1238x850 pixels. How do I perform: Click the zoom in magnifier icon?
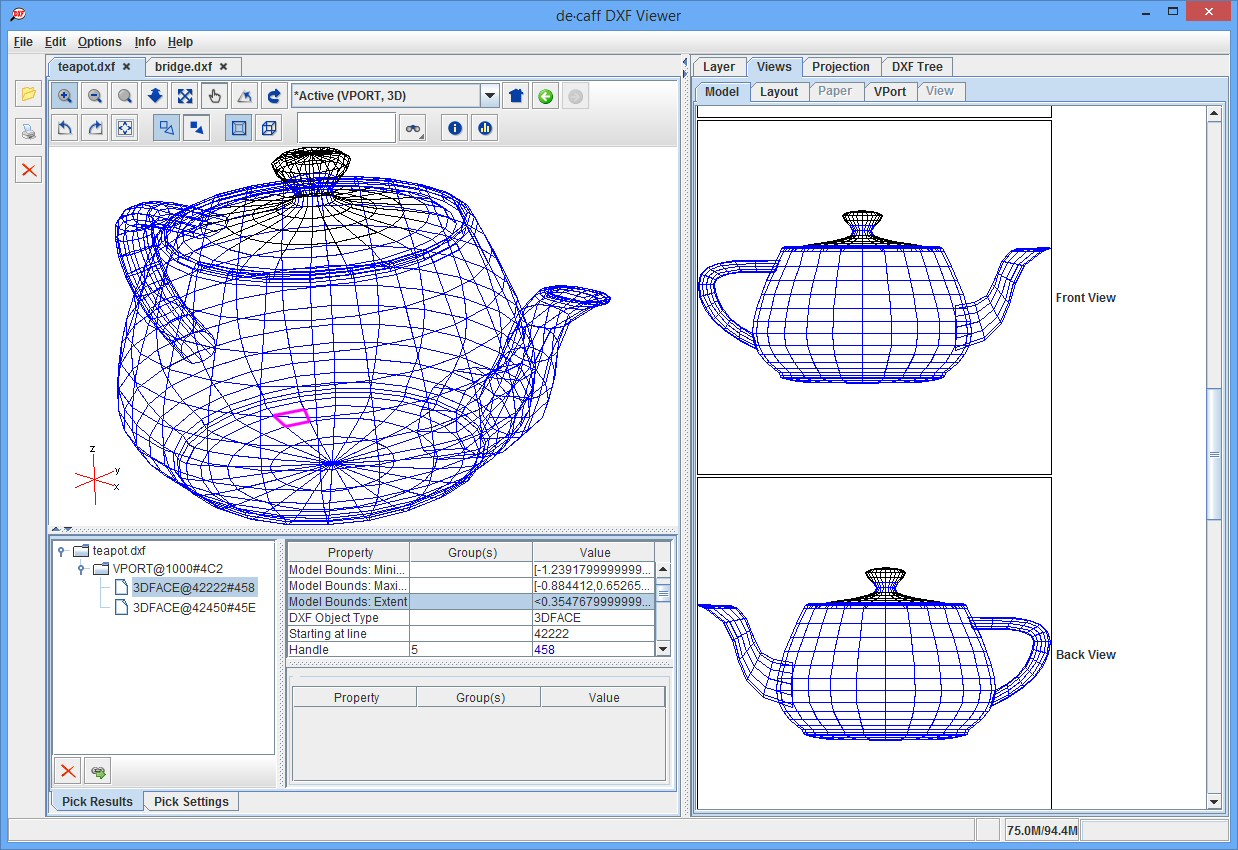64,96
